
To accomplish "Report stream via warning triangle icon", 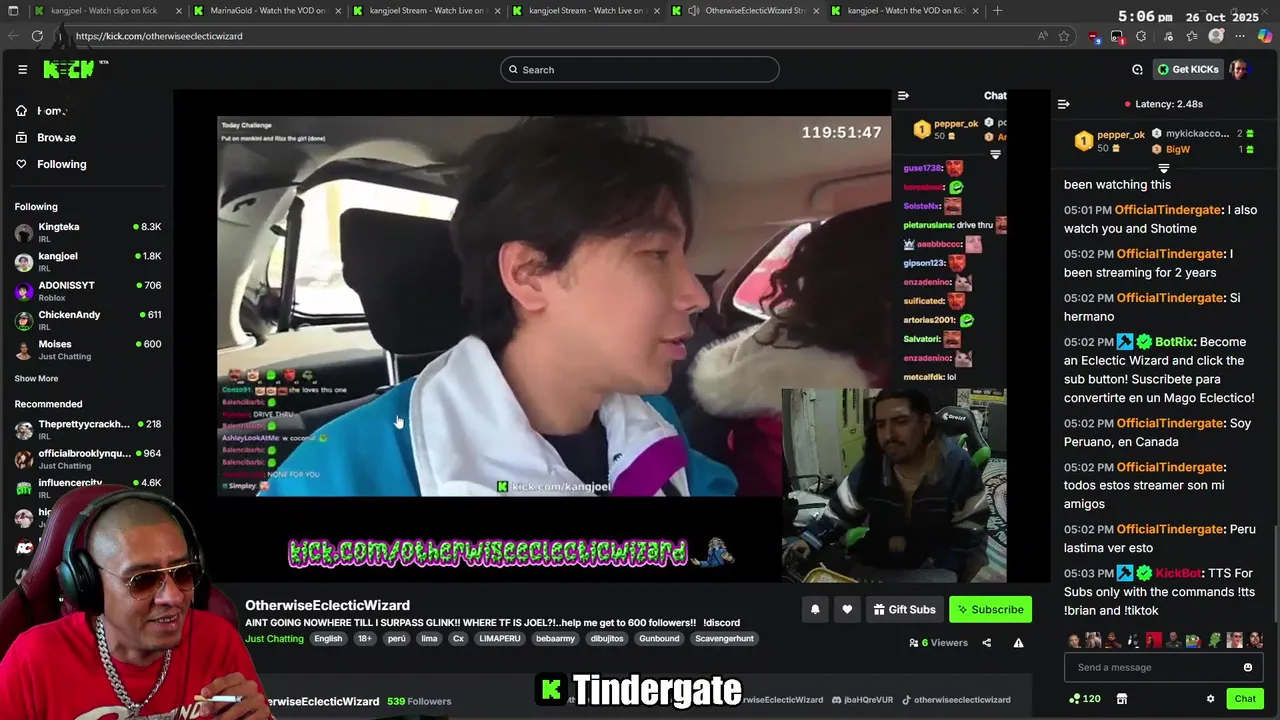I will [x=1018, y=643].
